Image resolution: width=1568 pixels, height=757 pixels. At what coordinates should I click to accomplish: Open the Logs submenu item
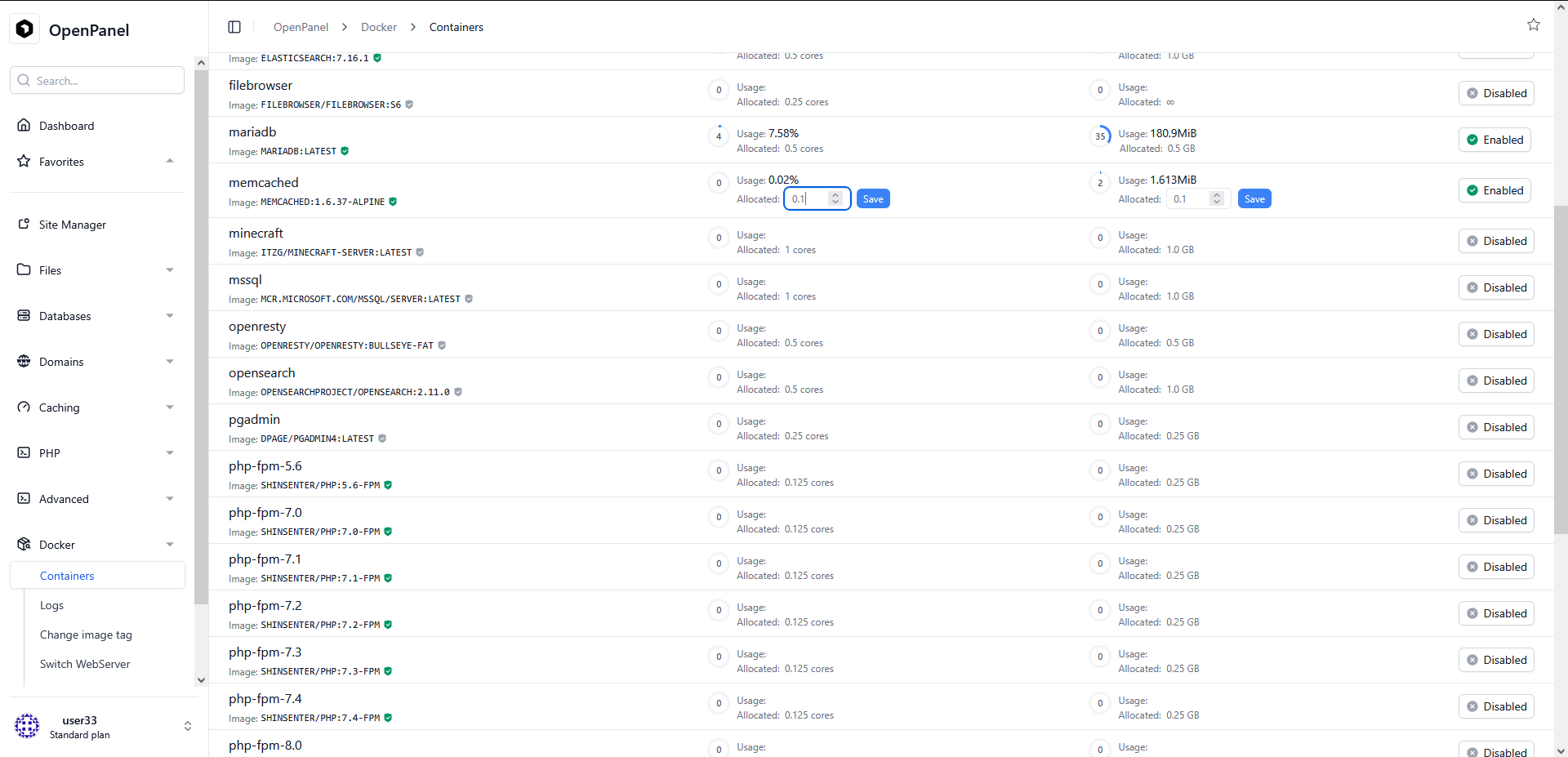51,605
